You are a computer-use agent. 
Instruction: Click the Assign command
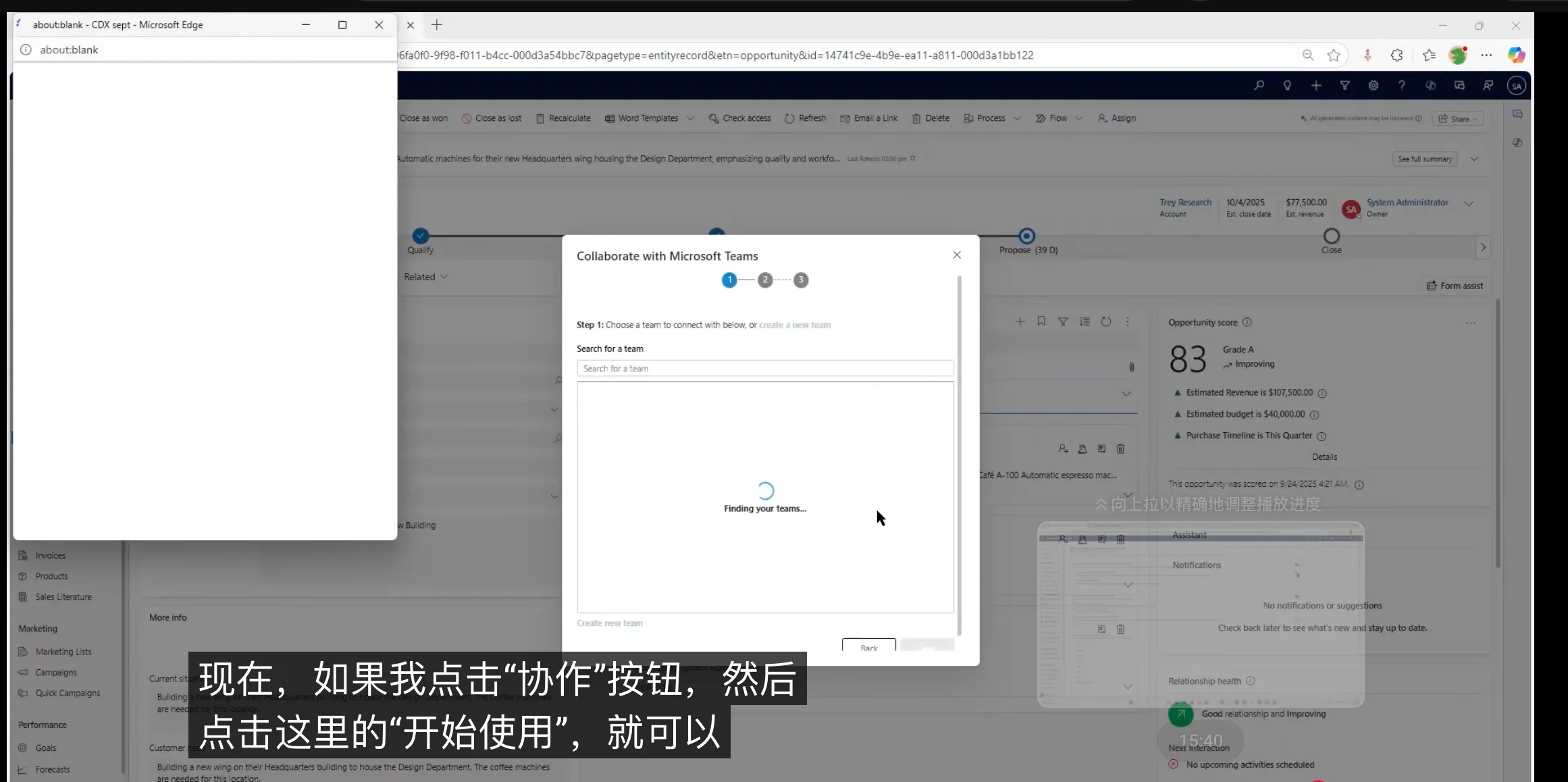(1117, 118)
